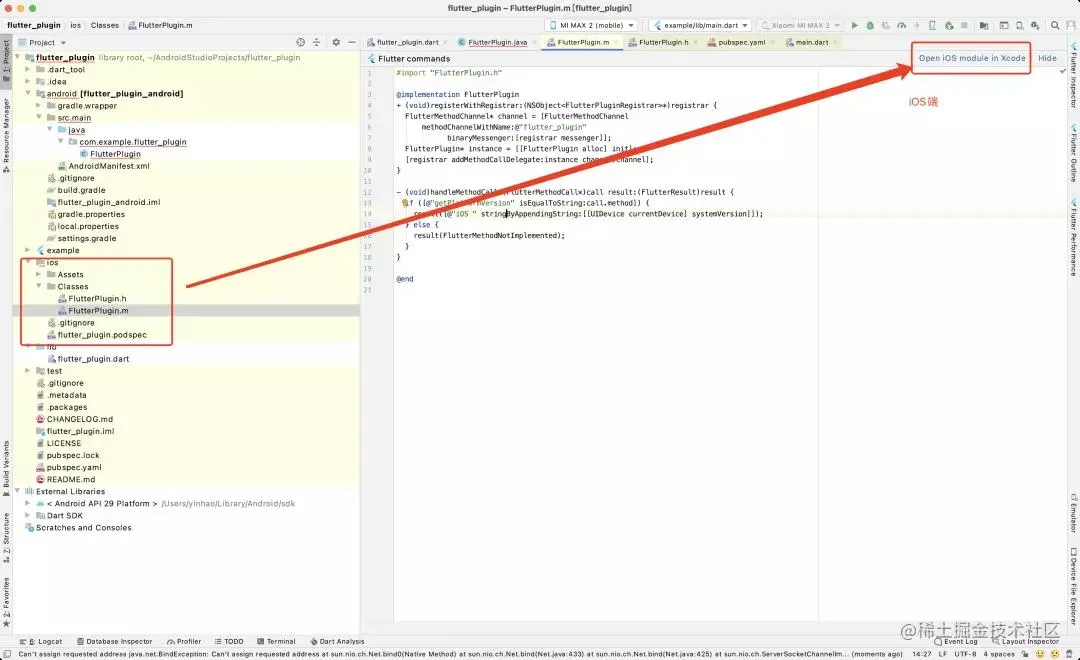Open the SDK Manager icon
The width and height of the screenshot is (1080, 660).
(1035, 25)
